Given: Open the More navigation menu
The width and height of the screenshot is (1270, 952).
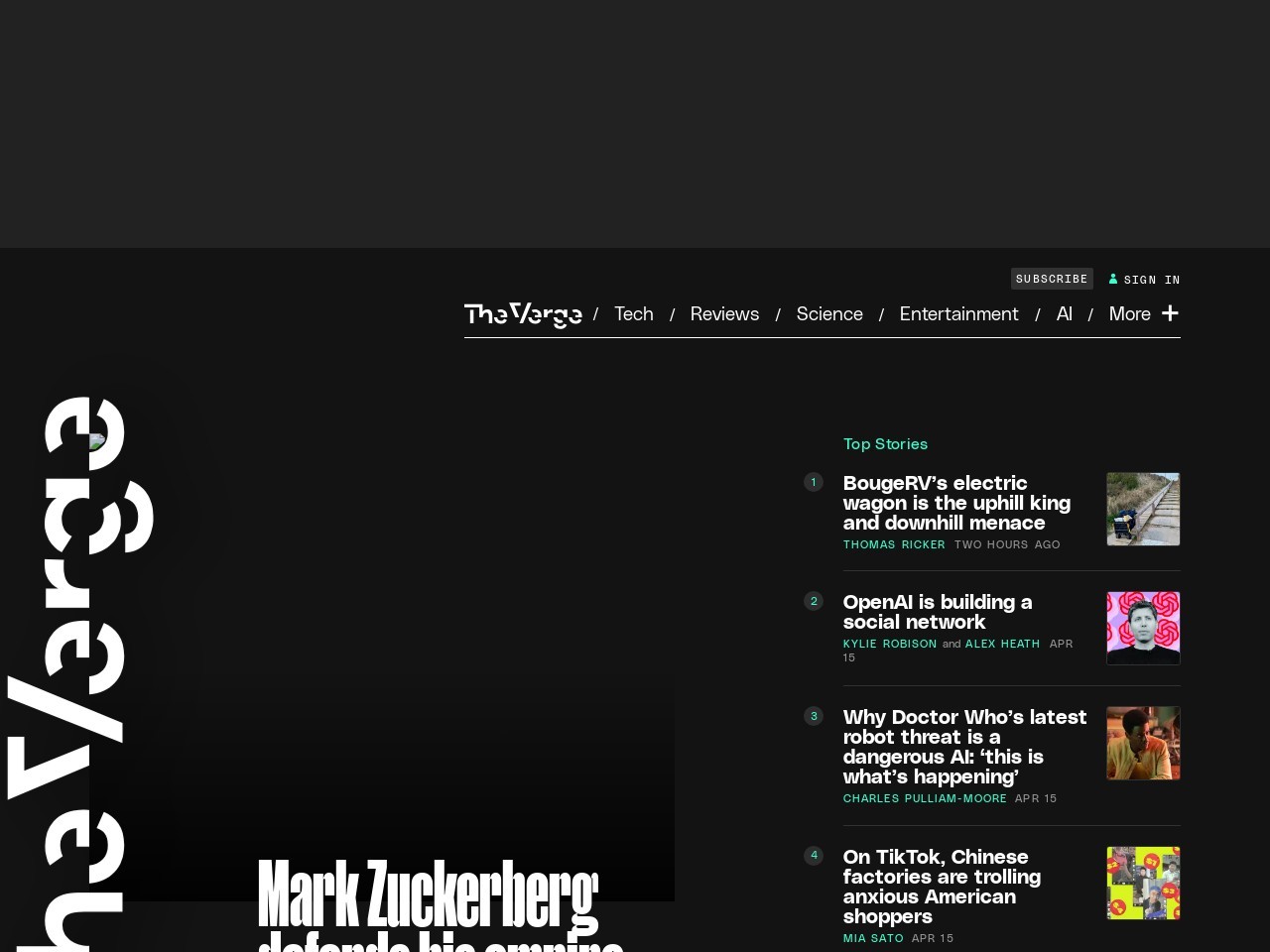Looking at the screenshot, I should [x=1130, y=313].
